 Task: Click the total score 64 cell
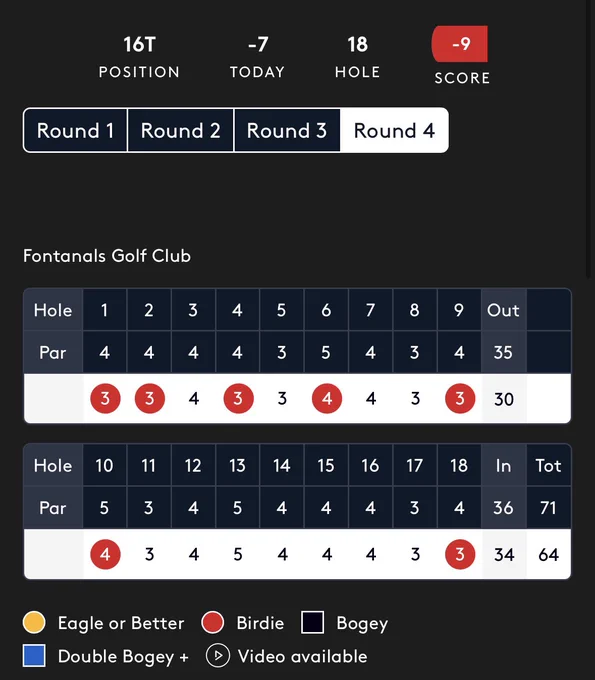(549, 555)
